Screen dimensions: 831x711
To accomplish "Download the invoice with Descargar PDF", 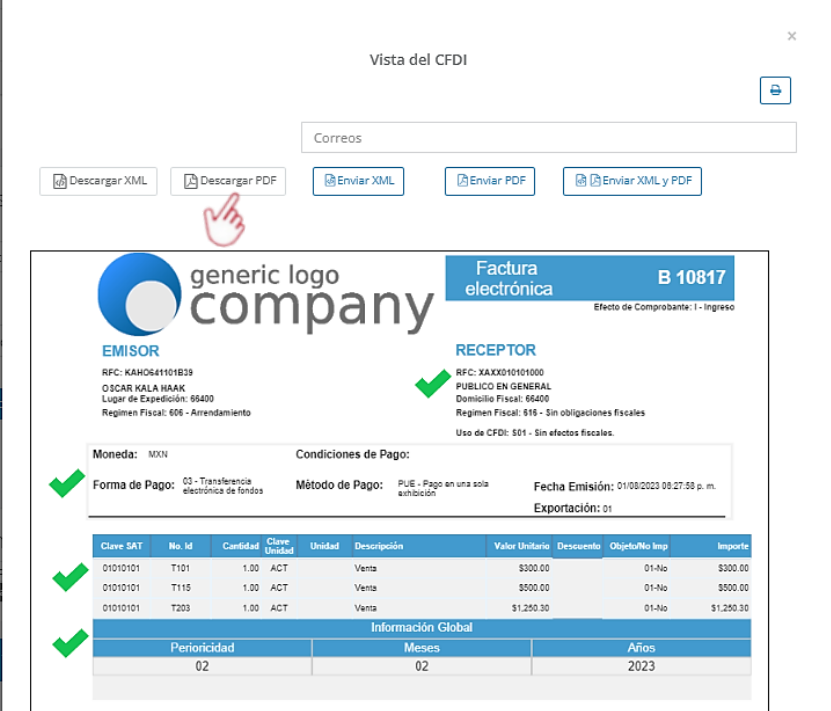I will 229,181.
